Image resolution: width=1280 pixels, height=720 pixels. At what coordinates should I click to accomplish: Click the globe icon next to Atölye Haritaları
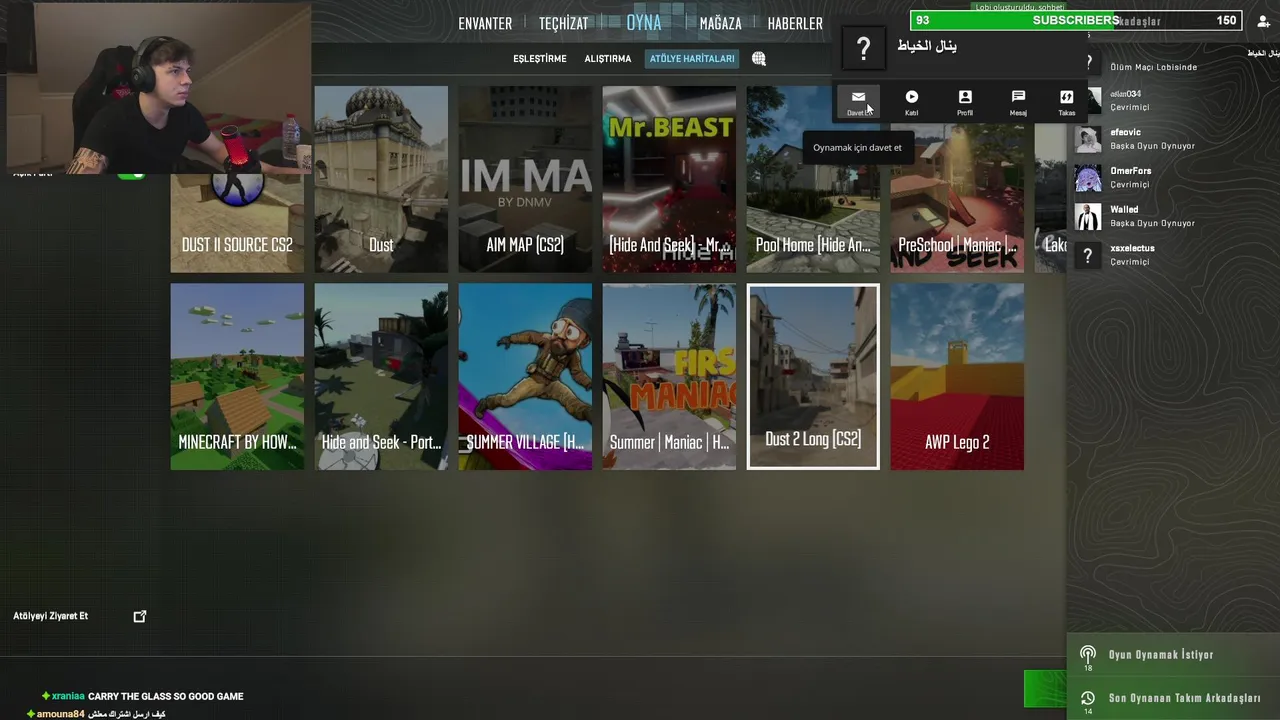tap(759, 59)
